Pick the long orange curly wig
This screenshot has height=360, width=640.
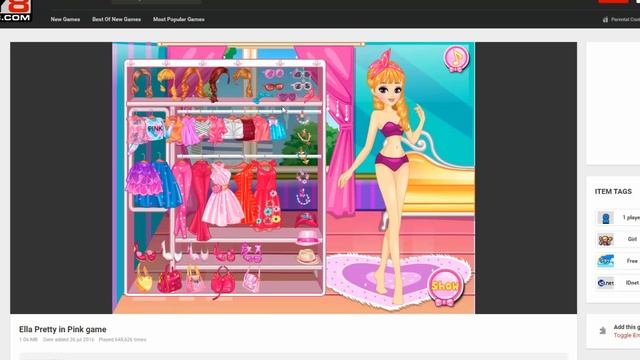(192, 84)
